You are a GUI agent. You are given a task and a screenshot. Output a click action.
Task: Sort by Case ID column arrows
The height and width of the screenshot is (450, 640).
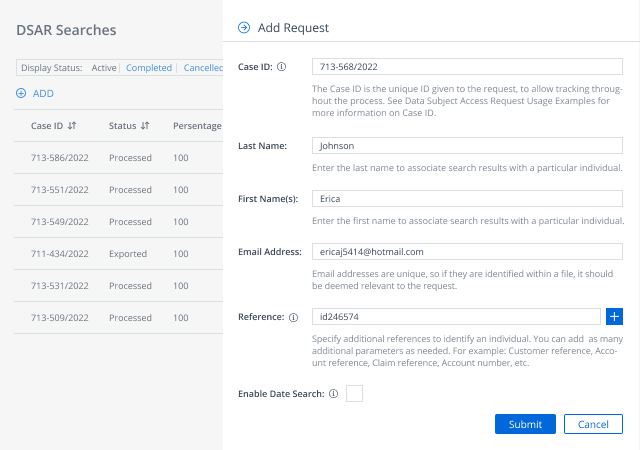73,126
